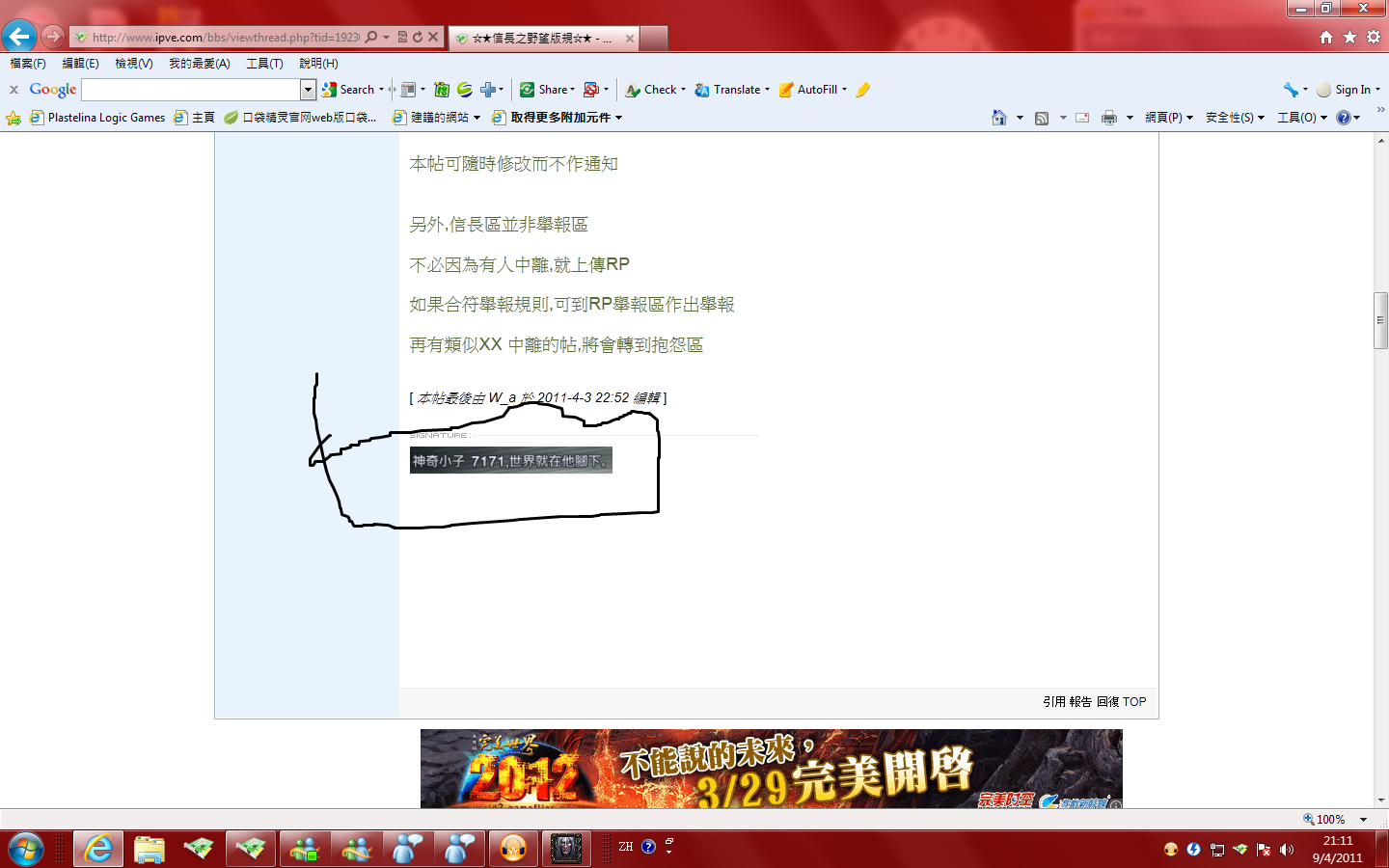Image resolution: width=1389 pixels, height=868 pixels.
Task: Click the browser forward arrow button
Action: pyautogui.click(x=53, y=37)
